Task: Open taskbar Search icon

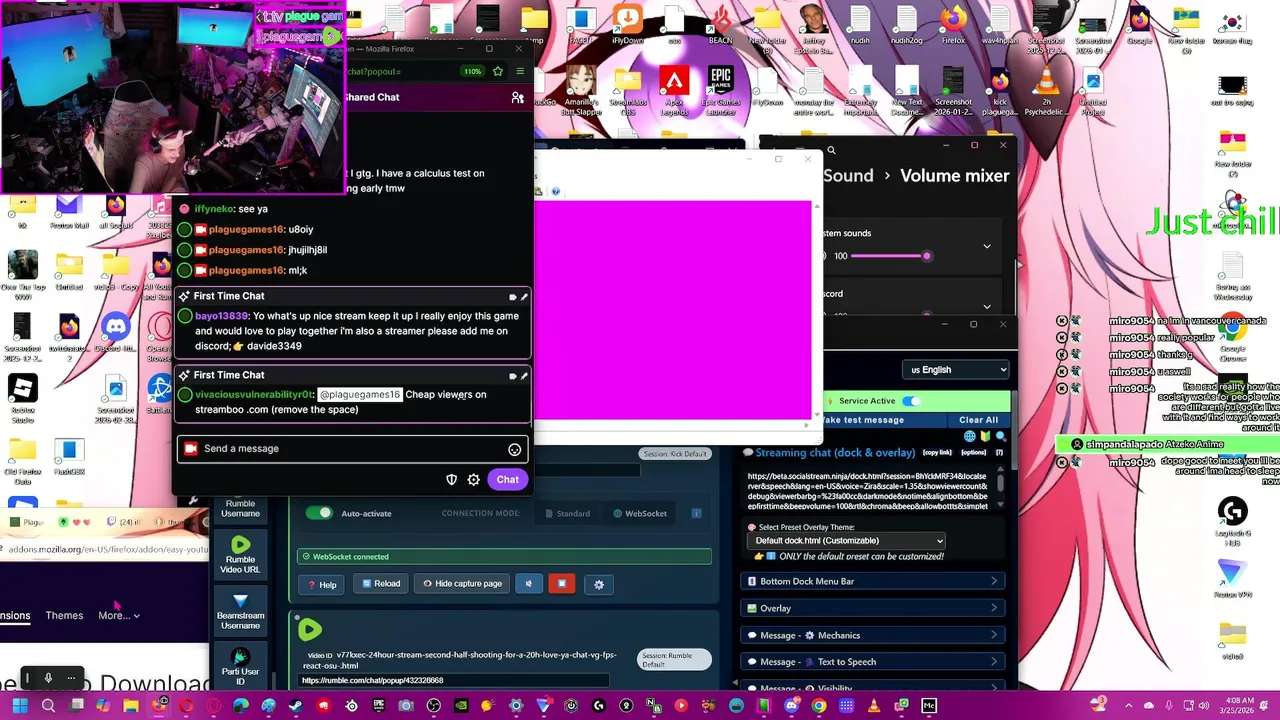Action: point(48,706)
